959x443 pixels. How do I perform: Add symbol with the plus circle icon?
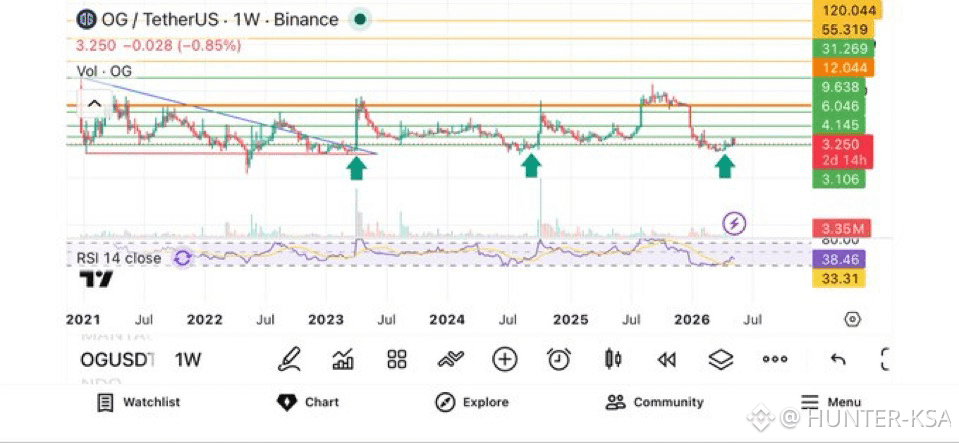click(505, 359)
